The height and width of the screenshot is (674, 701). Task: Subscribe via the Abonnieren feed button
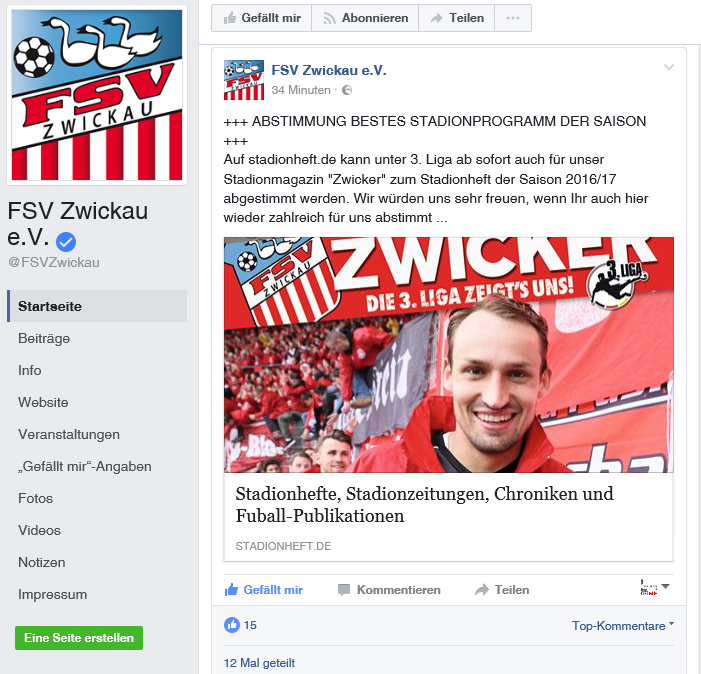[365, 18]
